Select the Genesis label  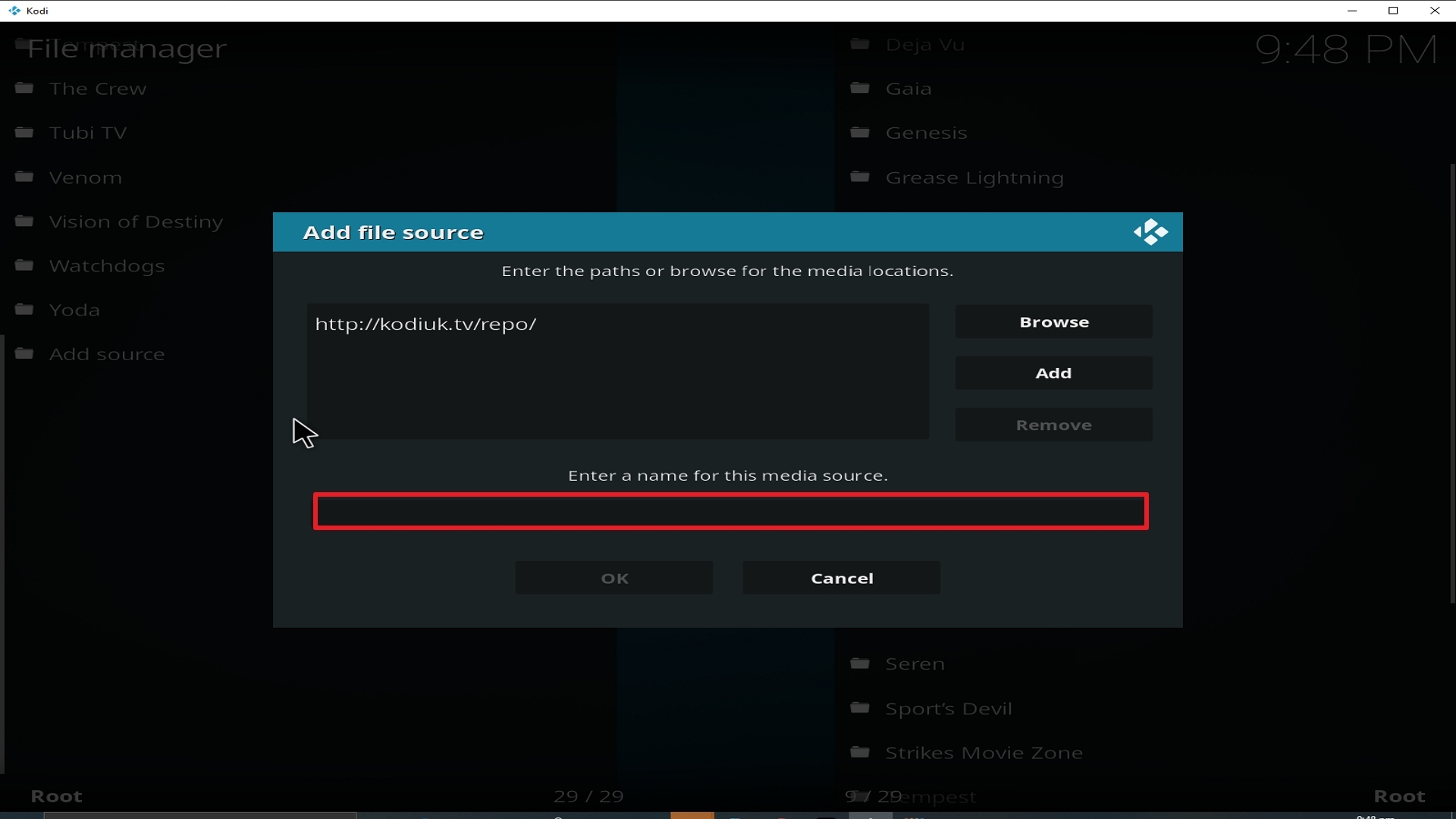point(927,133)
